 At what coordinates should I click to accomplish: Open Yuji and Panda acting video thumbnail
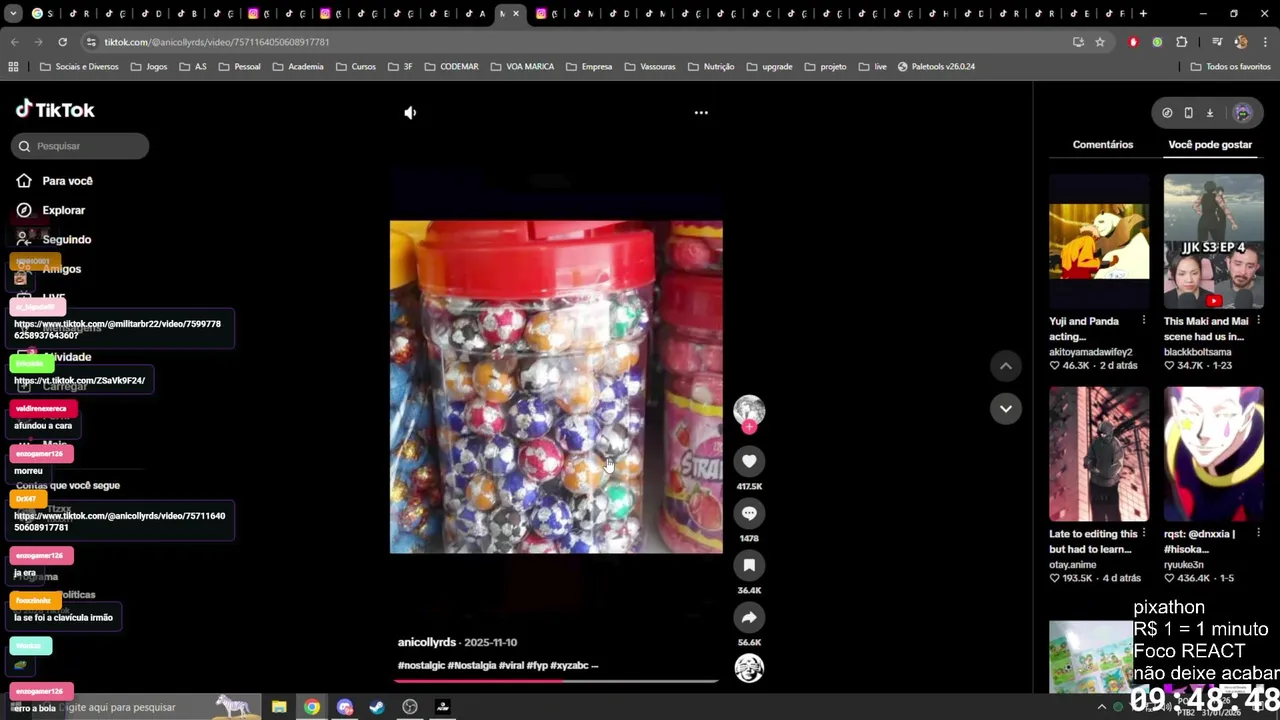[1099, 241]
